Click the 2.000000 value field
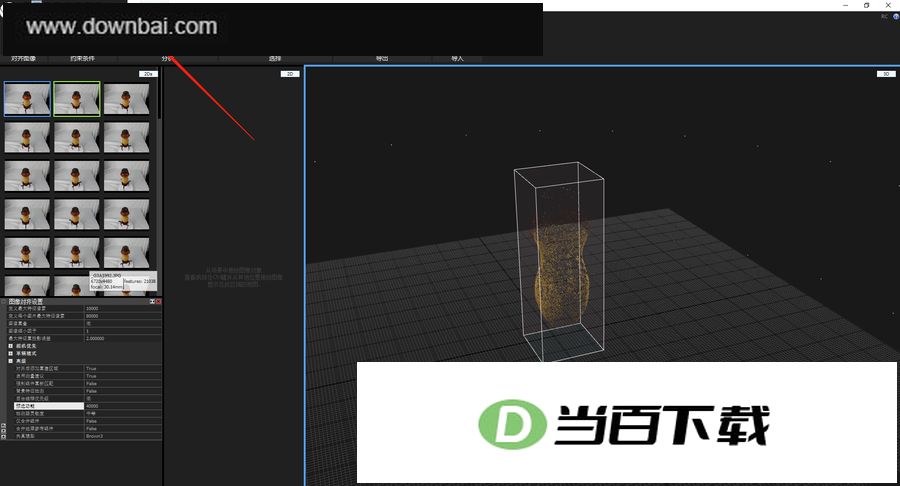The image size is (900, 486). tap(123, 339)
